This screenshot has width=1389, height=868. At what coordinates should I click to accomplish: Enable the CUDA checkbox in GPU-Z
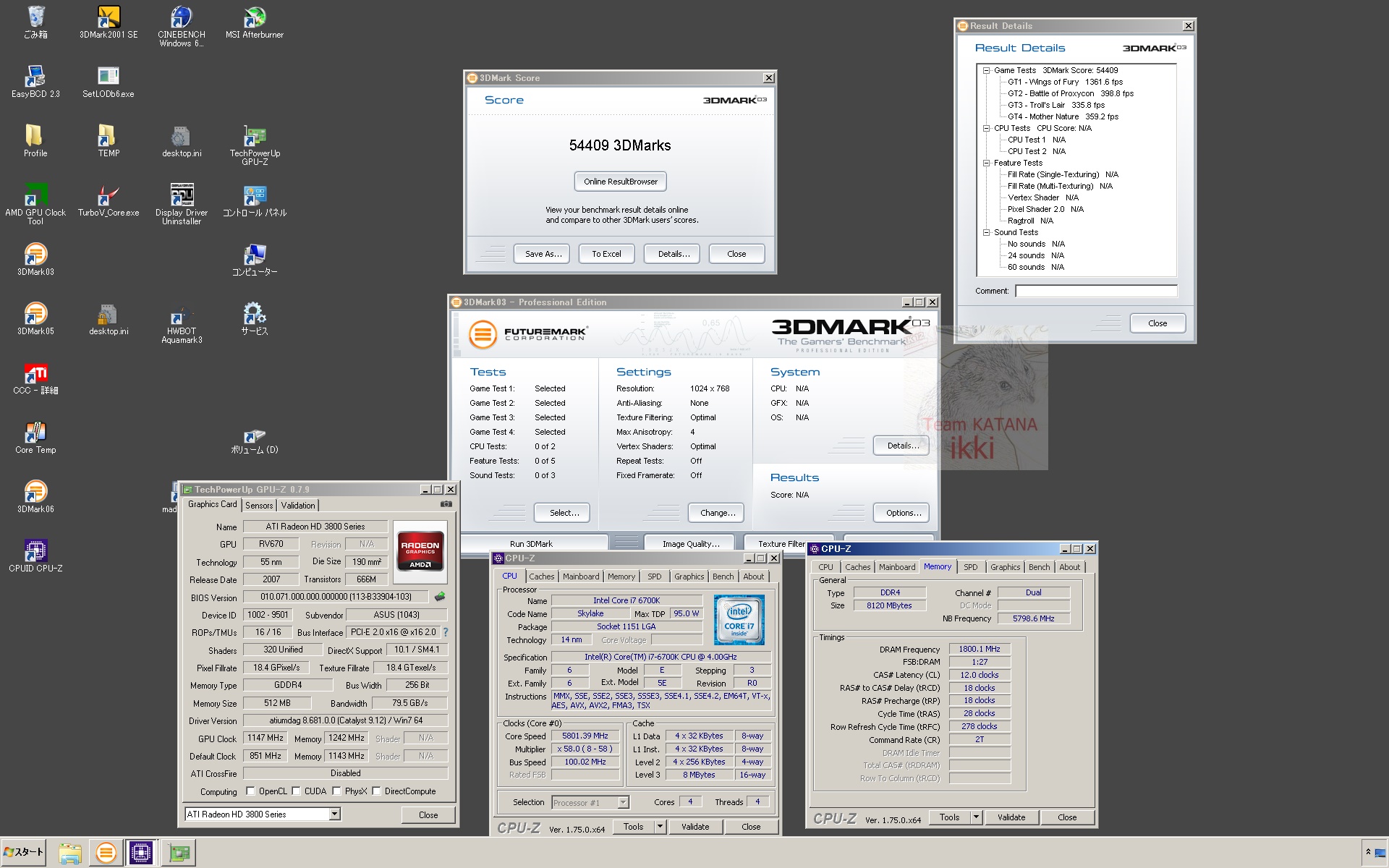click(296, 791)
